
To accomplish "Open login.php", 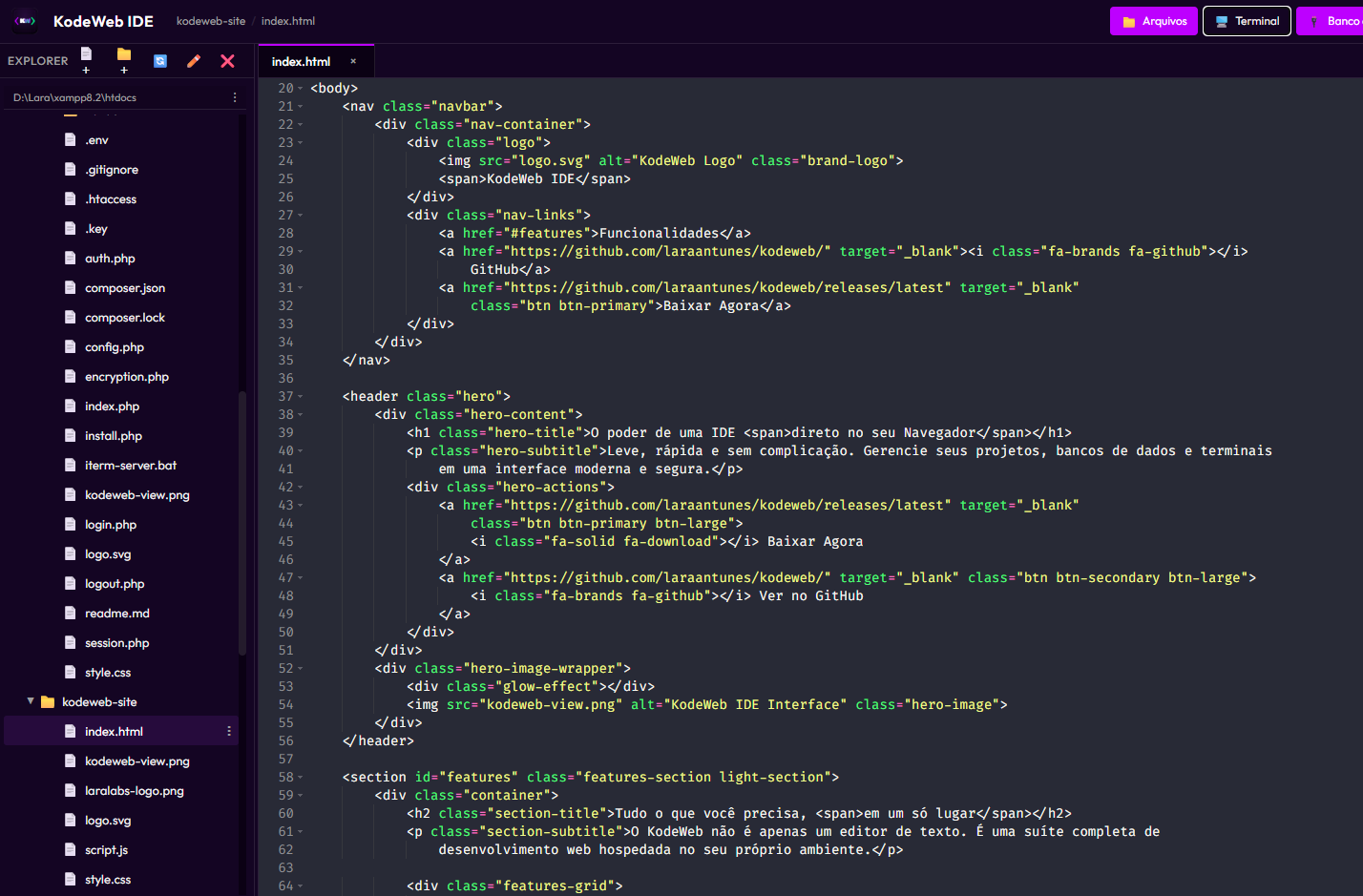I will pos(121,524).
